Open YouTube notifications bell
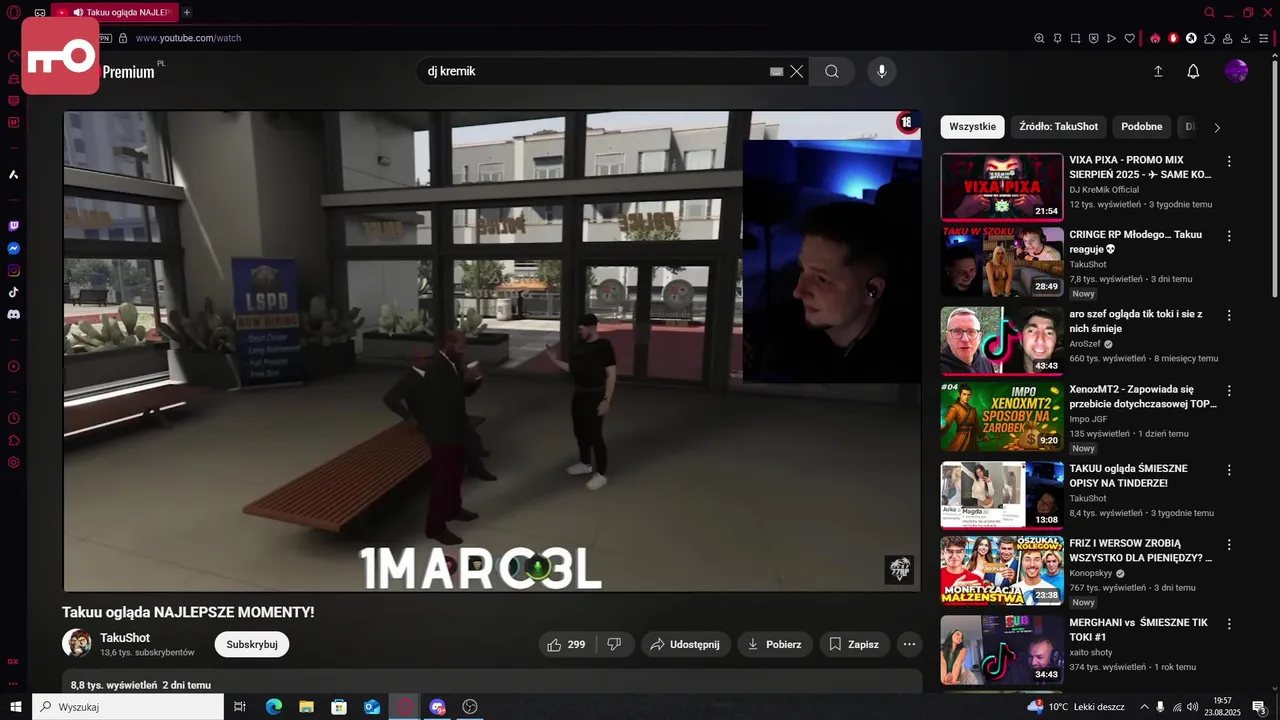 click(x=1193, y=71)
